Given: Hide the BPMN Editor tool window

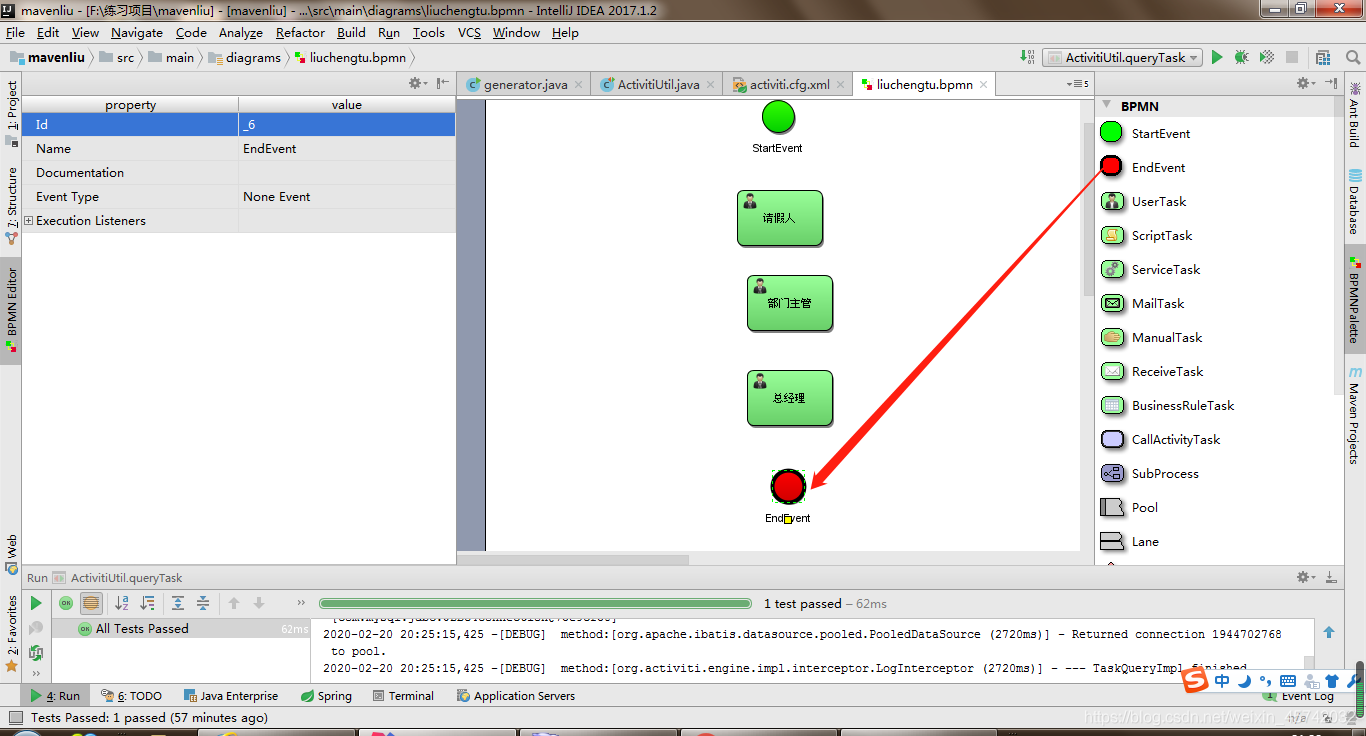Looking at the screenshot, I should coord(442,83).
